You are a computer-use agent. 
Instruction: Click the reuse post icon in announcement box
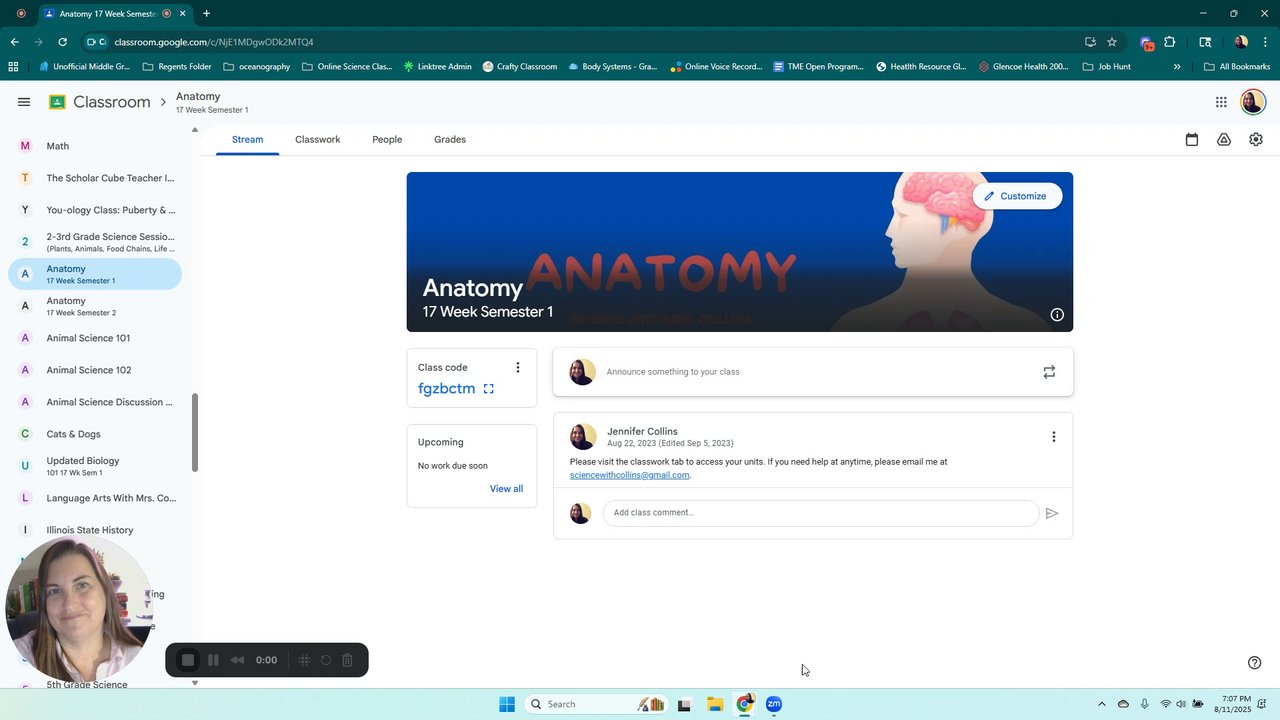pos(1049,372)
